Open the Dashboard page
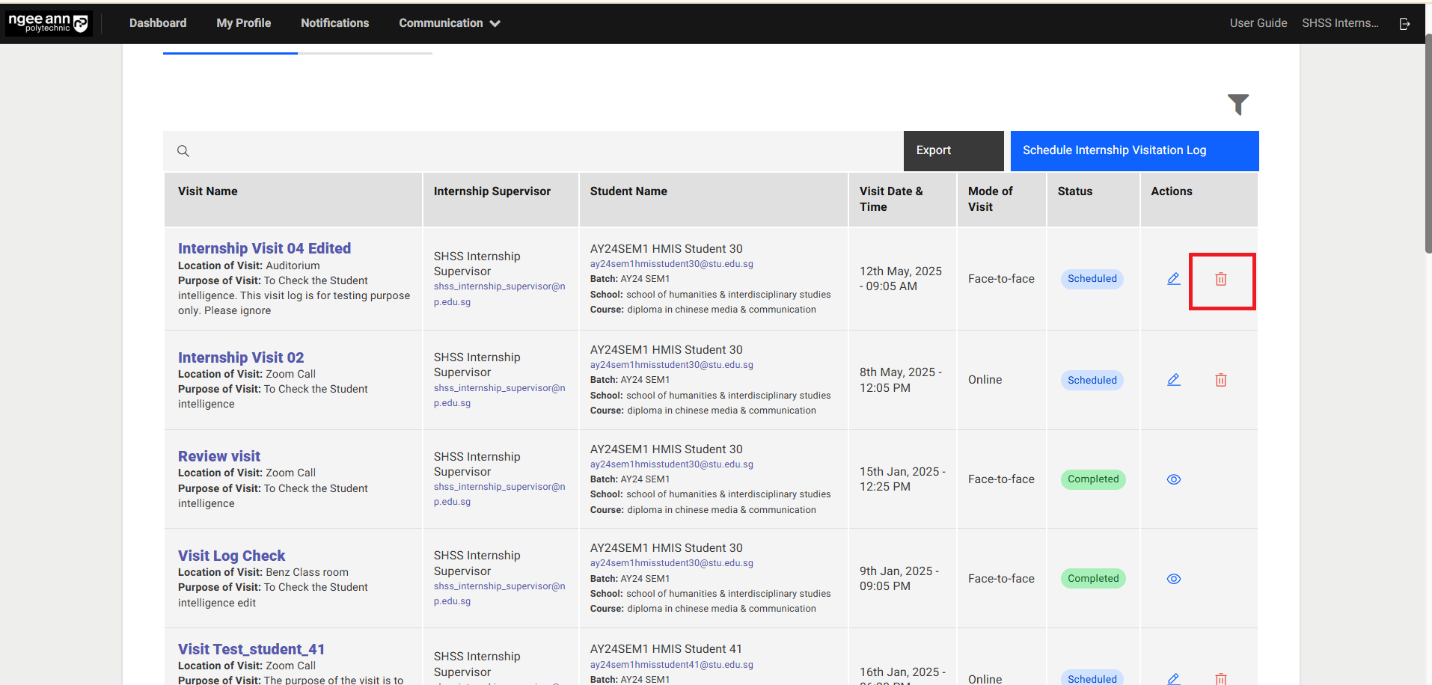Image resolution: width=1432 pixels, height=685 pixels. pyautogui.click(x=158, y=23)
